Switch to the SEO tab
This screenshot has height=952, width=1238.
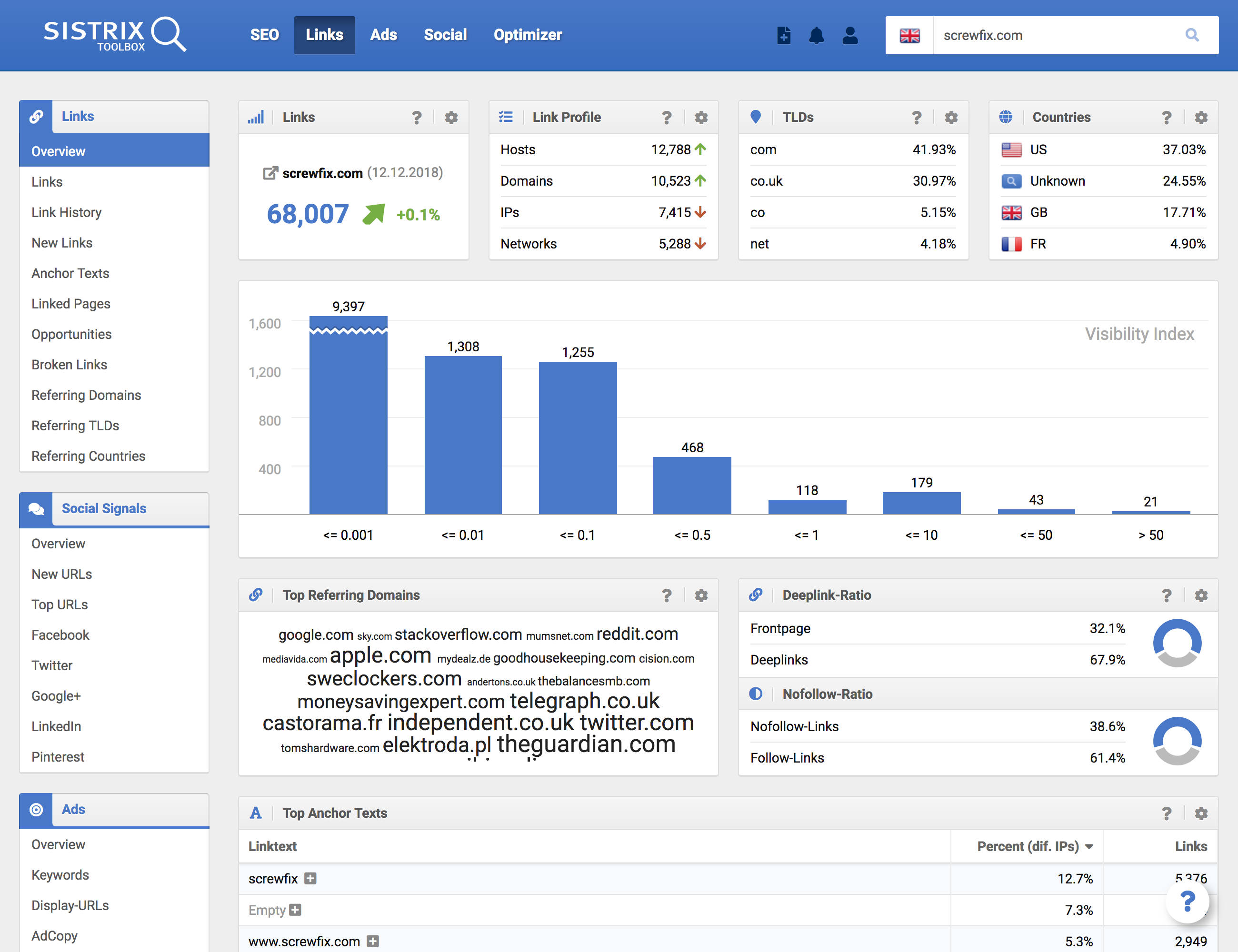264,35
